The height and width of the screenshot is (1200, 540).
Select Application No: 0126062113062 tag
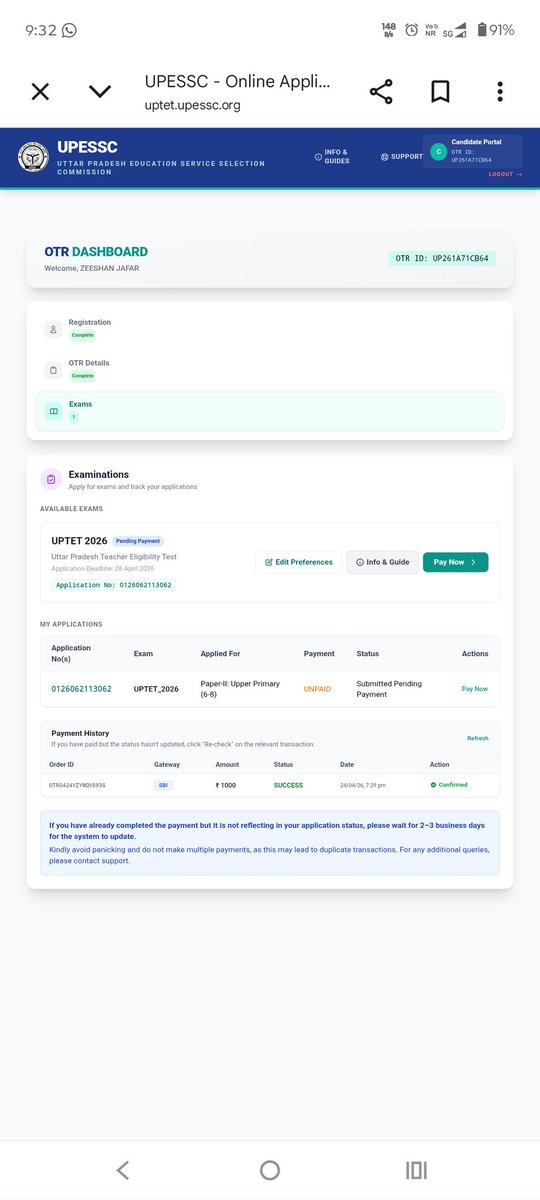coord(113,585)
